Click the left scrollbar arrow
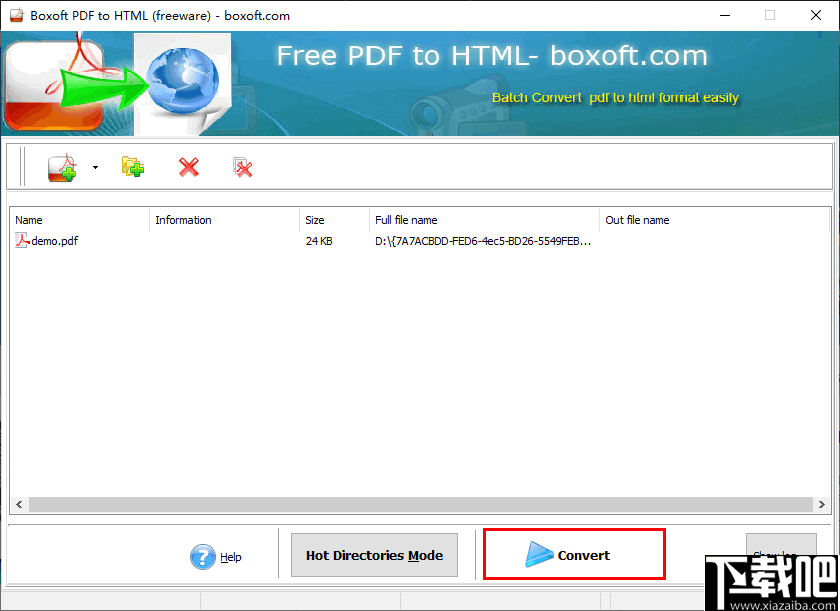 (x=19, y=504)
